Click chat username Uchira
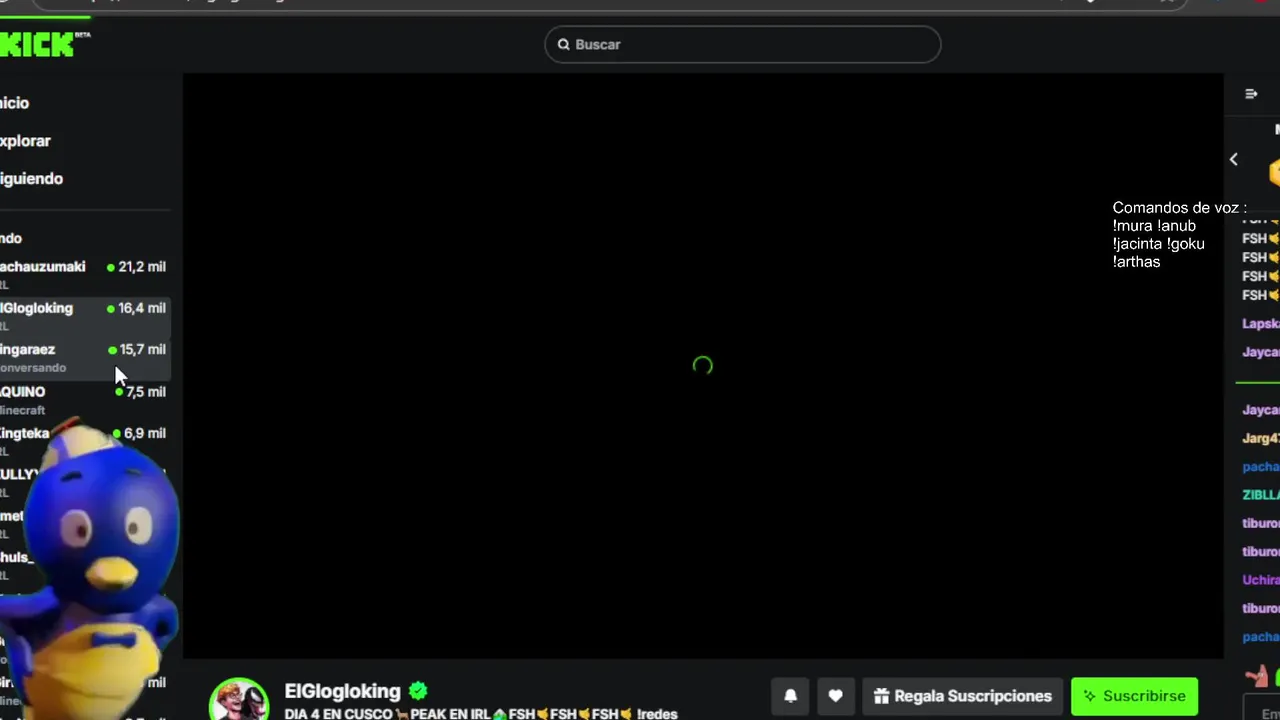This screenshot has width=1280, height=720. coord(1261,580)
